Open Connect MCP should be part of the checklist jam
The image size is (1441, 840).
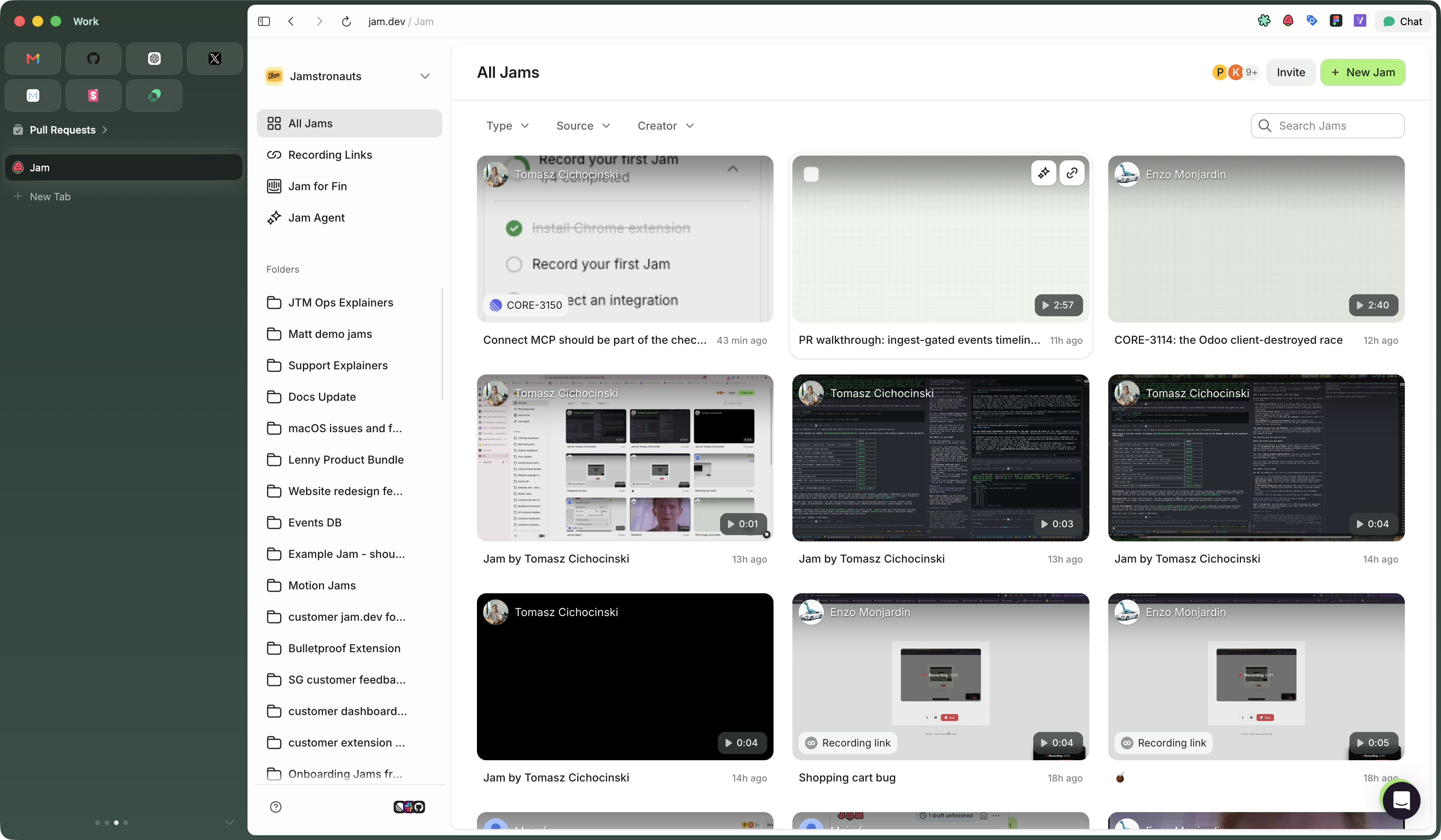(595, 340)
